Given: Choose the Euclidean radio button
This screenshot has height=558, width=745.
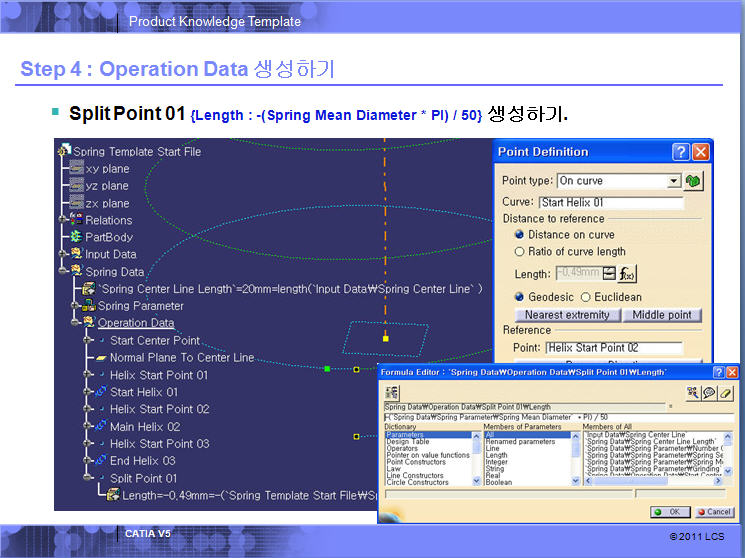Looking at the screenshot, I should [586, 297].
